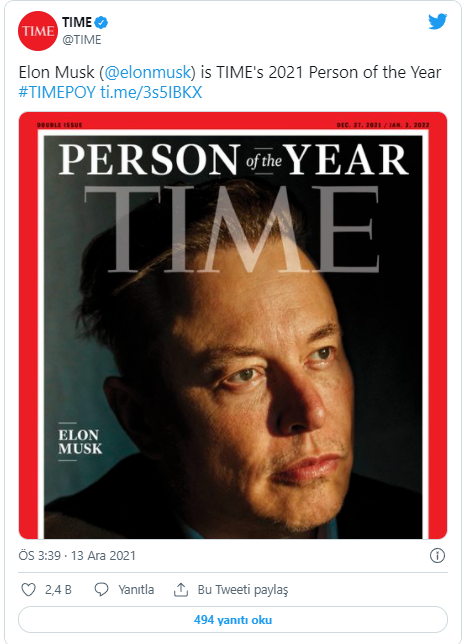Like the tweet with the heart icon
Image resolution: width=467 pixels, height=644 pixels.
tap(28, 590)
